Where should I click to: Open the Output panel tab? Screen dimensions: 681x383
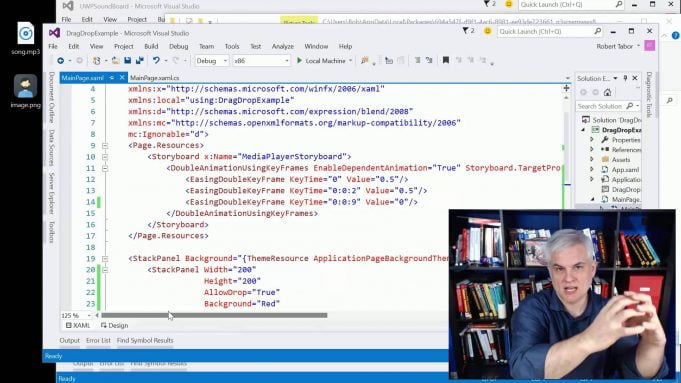[x=69, y=340]
